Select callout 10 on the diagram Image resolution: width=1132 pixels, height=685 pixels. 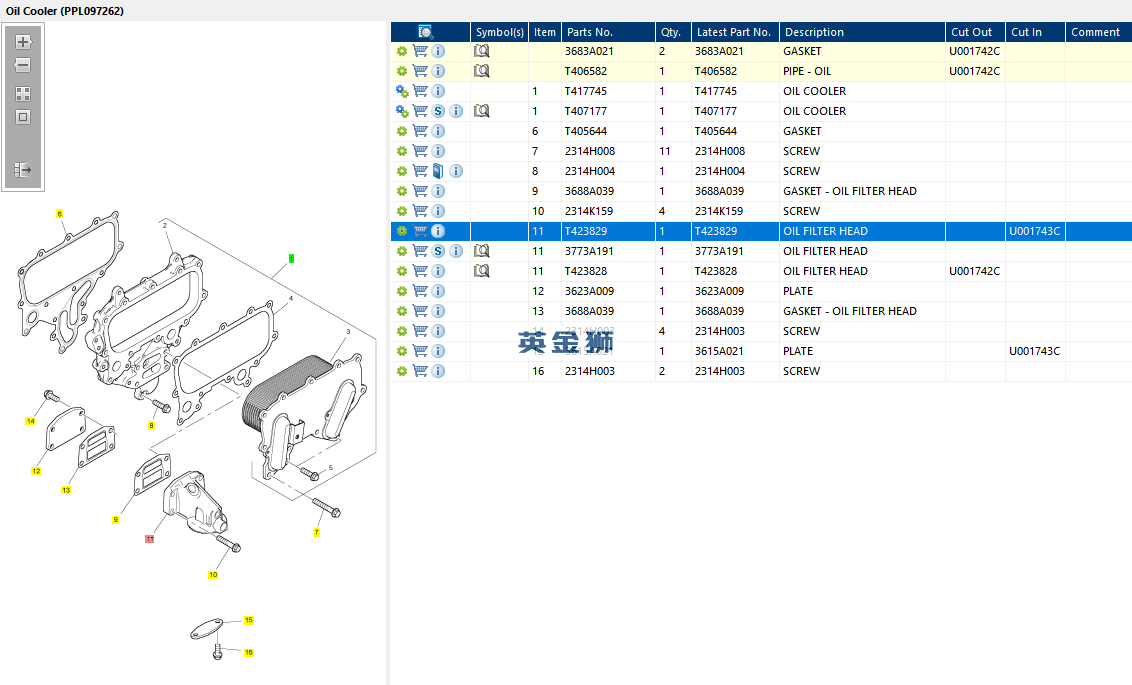tap(213, 575)
